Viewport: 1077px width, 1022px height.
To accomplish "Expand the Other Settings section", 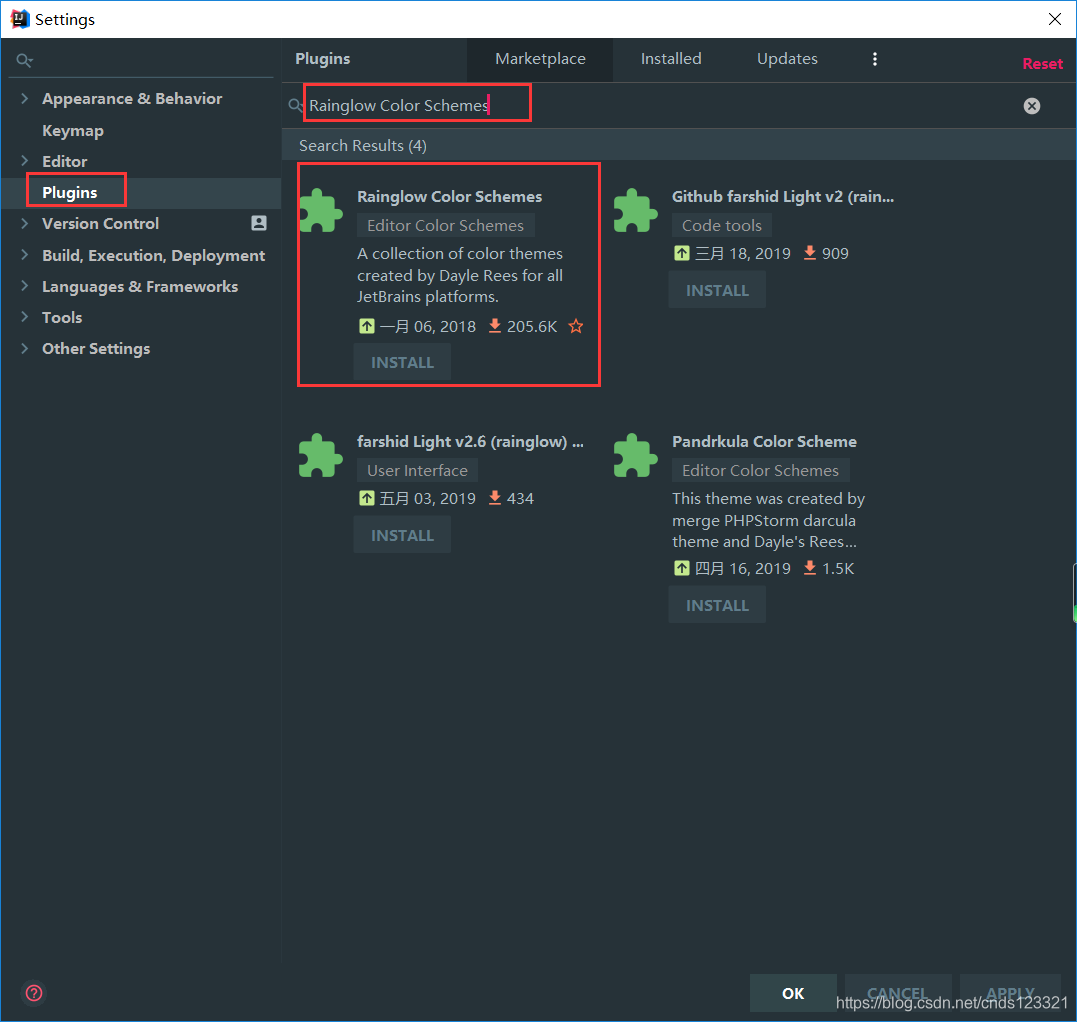I will click(x=25, y=348).
